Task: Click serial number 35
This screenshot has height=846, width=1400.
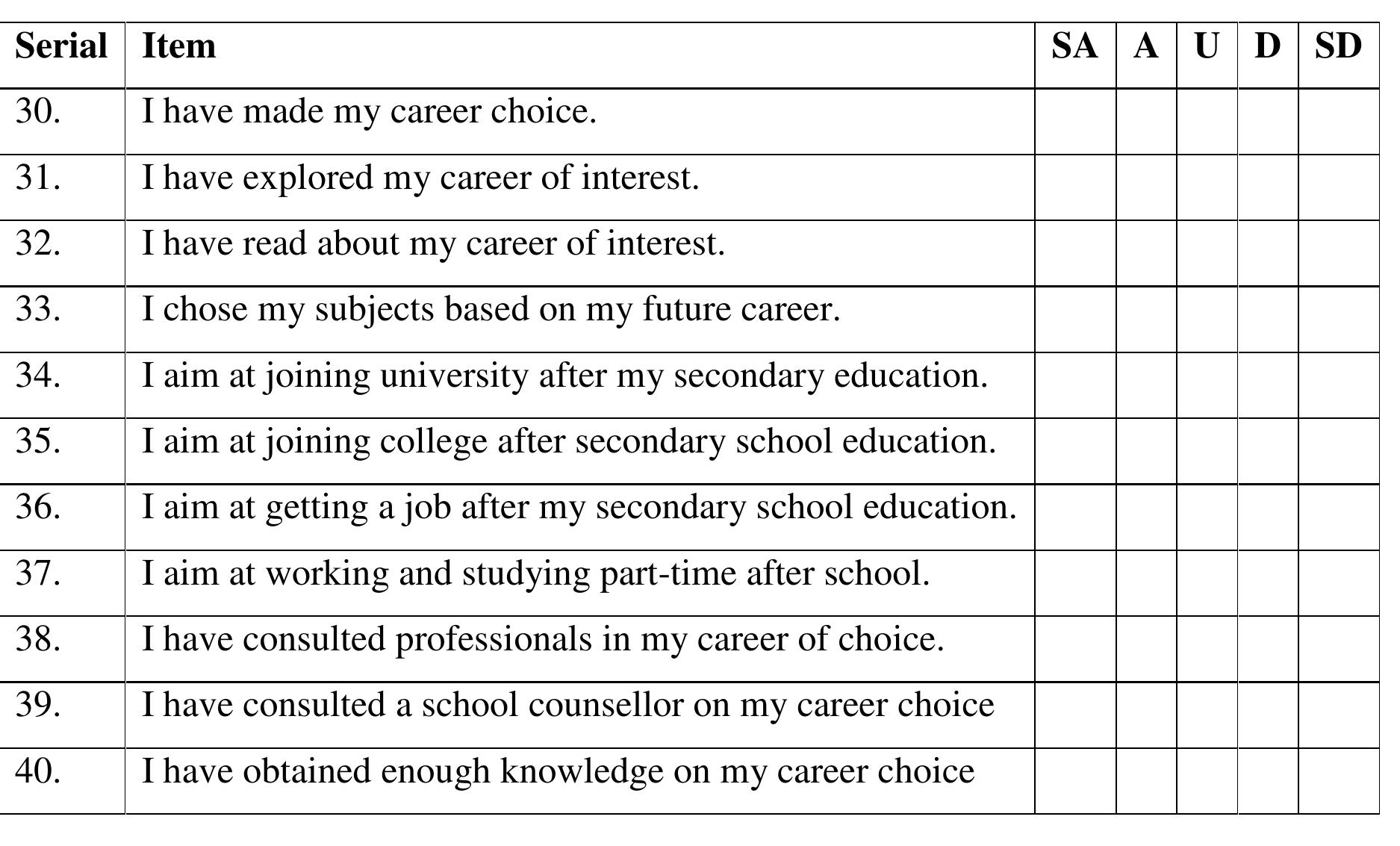Action: tap(38, 441)
